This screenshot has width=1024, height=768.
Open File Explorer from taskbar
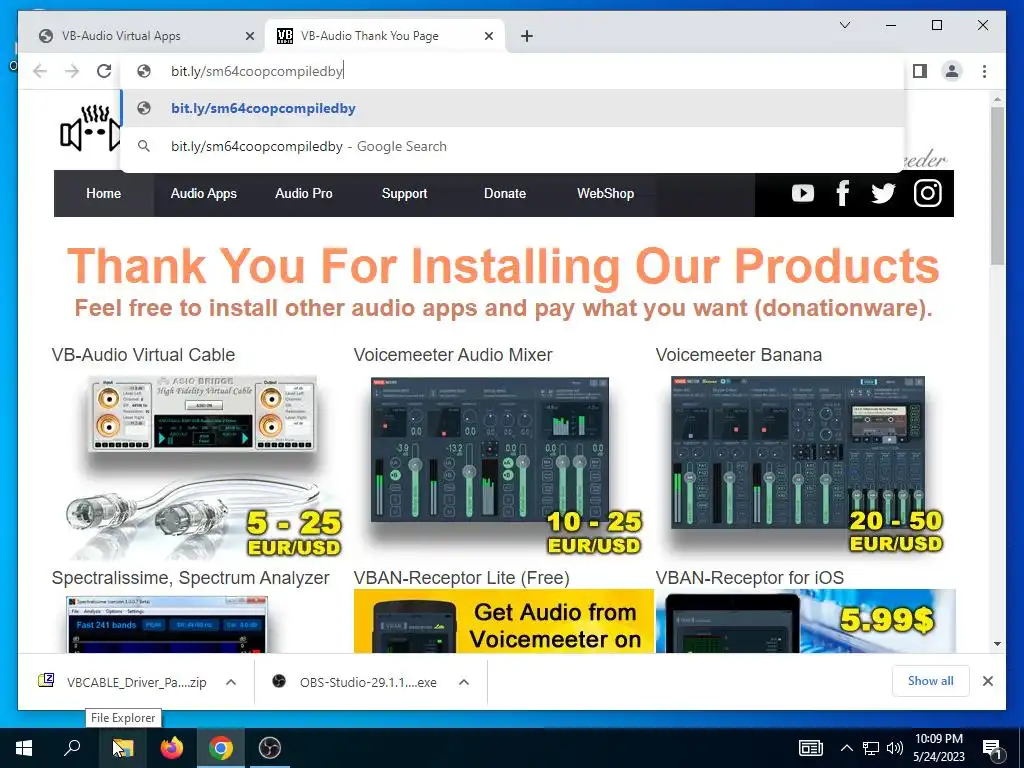(122, 748)
